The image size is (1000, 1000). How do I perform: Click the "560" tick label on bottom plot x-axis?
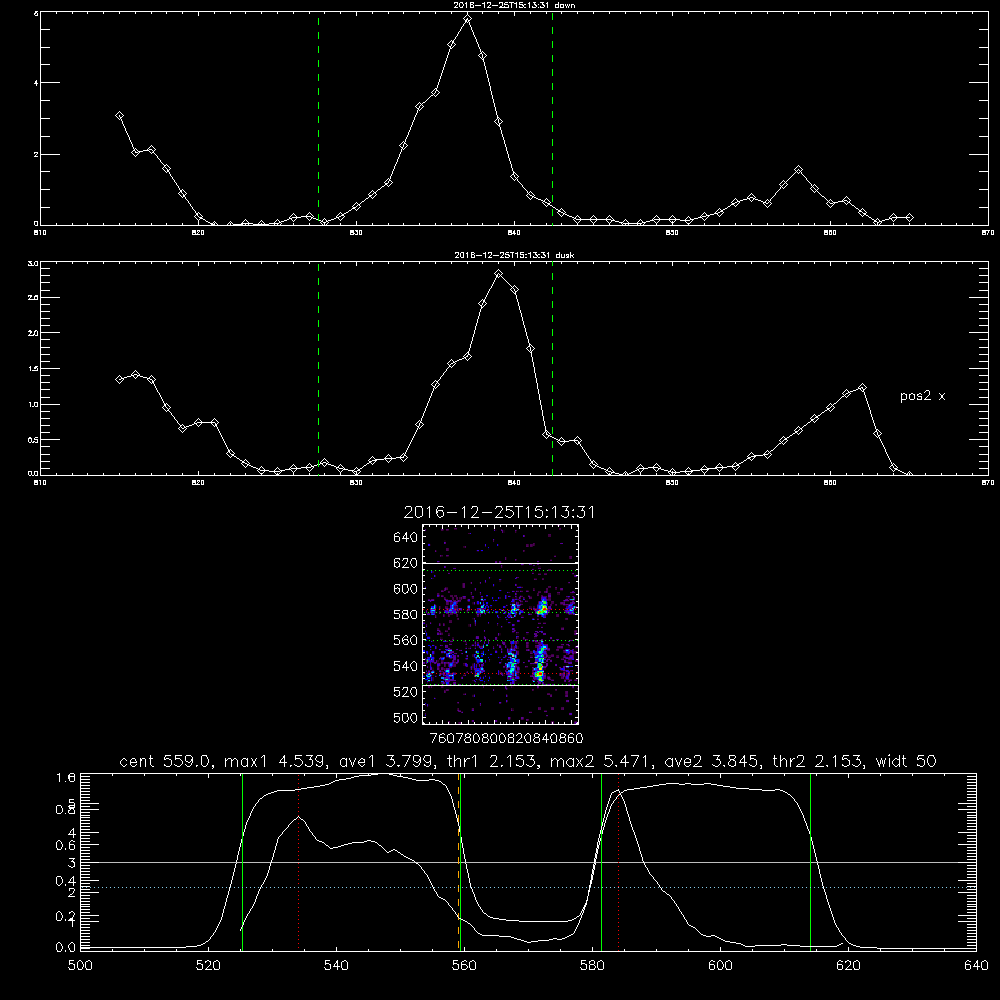(x=464, y=966)
